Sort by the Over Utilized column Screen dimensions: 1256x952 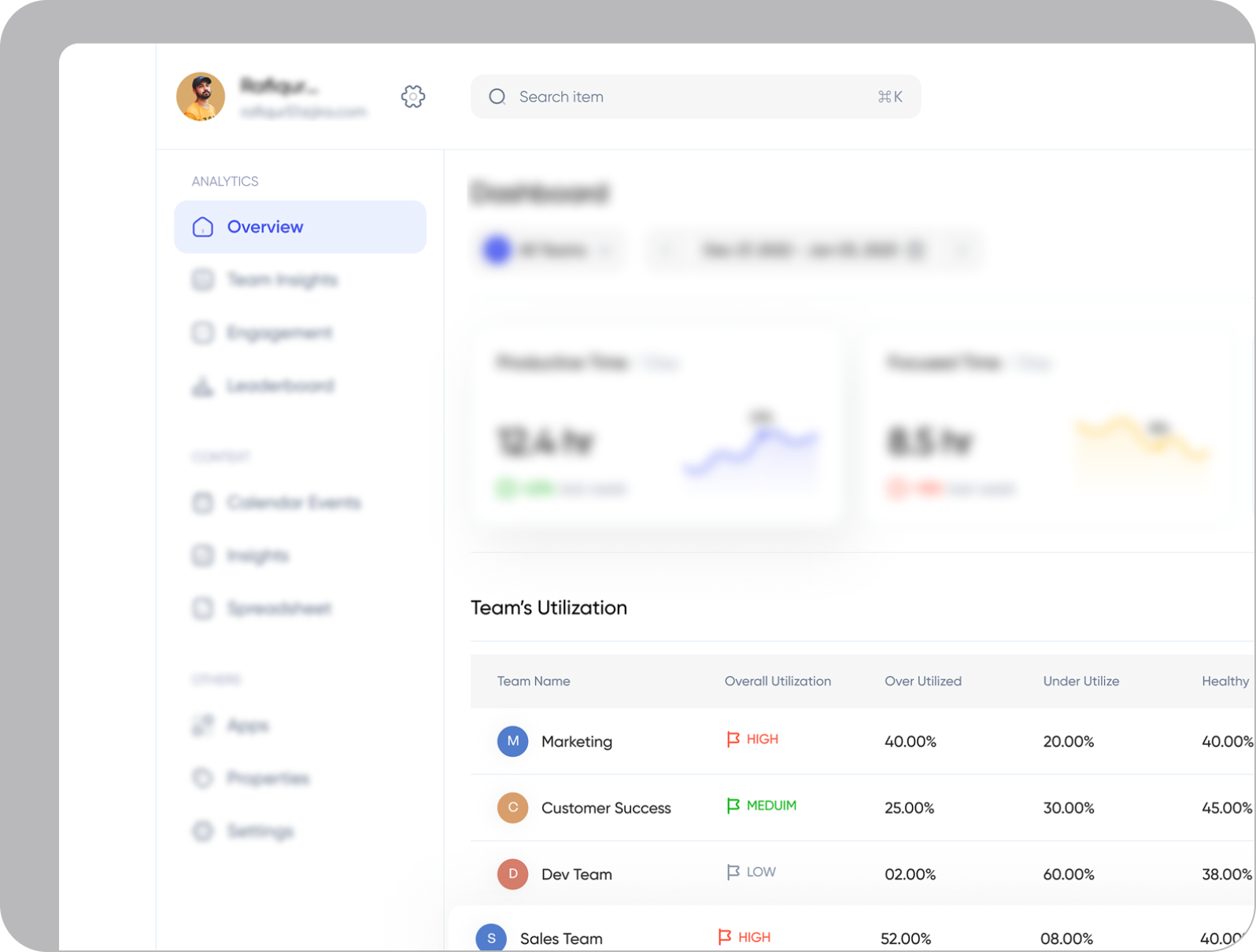tap(922, 681)
